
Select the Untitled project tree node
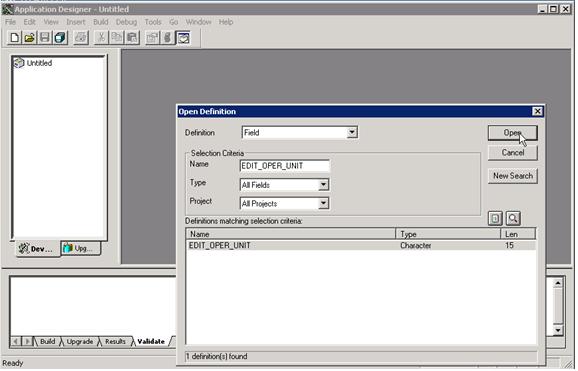[x=39, y=63]
